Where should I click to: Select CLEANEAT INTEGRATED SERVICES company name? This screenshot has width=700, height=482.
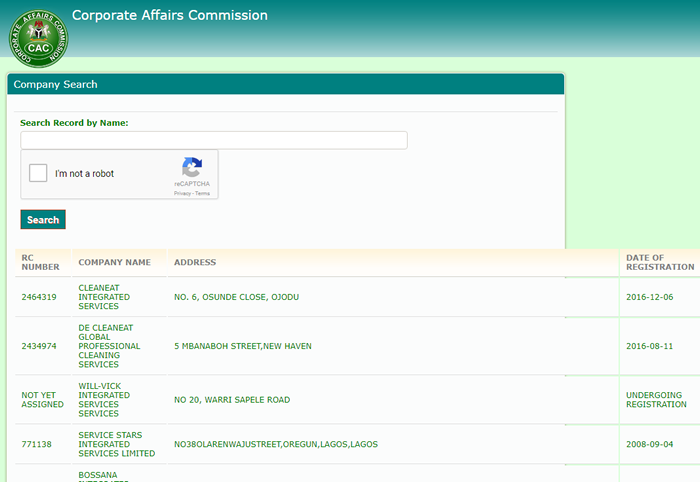click(x=104, y=297)
